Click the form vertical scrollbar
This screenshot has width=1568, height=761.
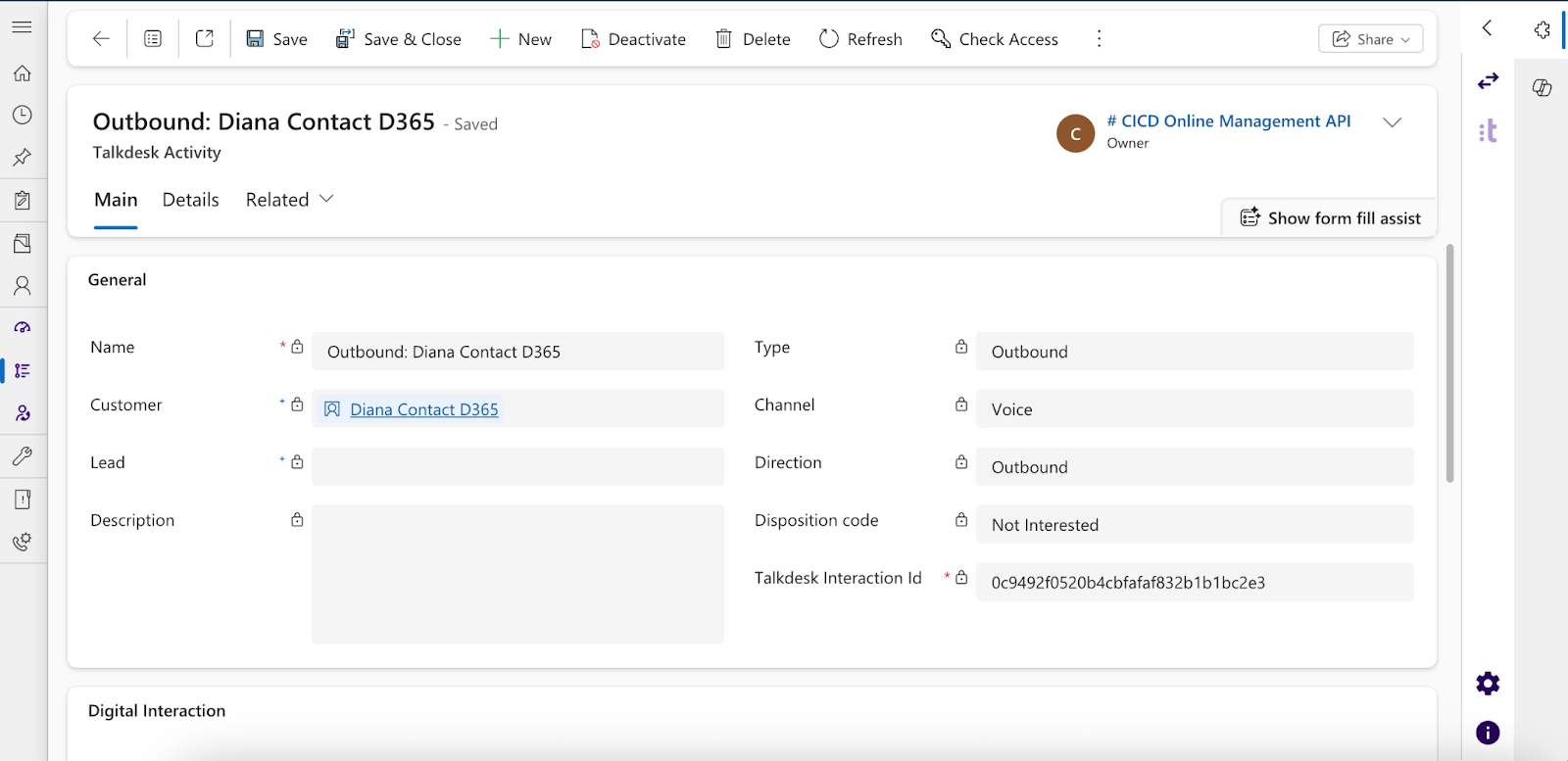pyautogui.click(x=1449, y=363)
